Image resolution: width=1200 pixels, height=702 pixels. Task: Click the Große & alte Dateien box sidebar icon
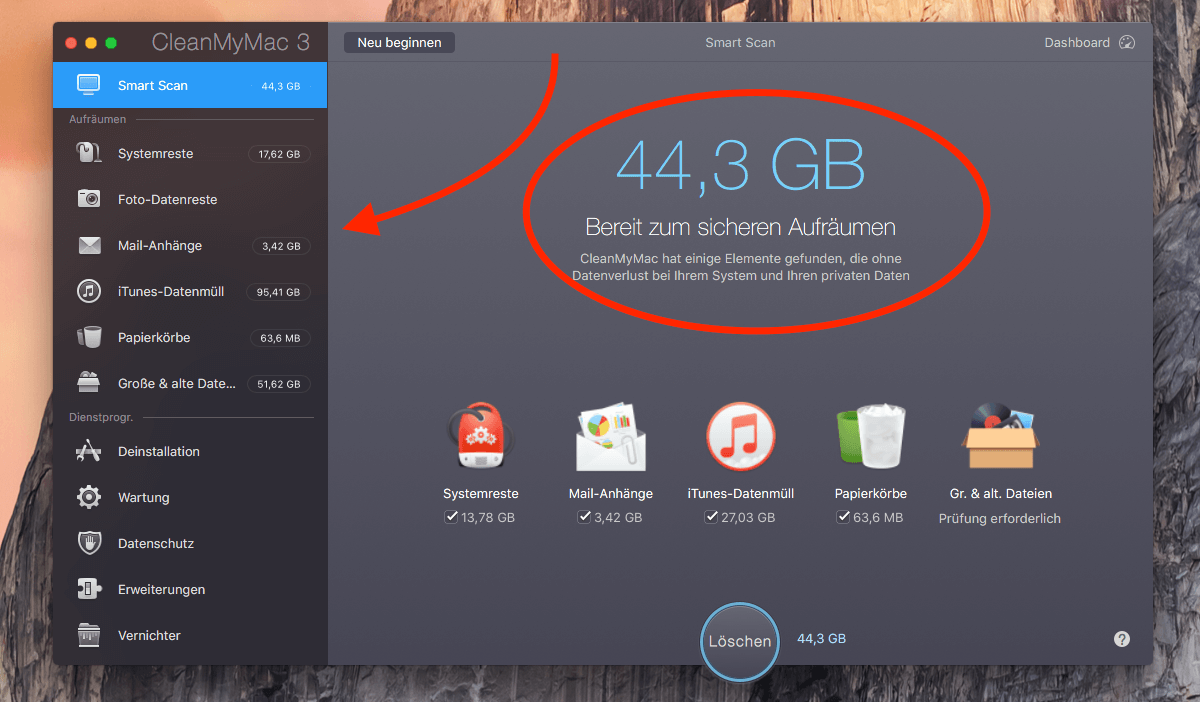point(90,383)
